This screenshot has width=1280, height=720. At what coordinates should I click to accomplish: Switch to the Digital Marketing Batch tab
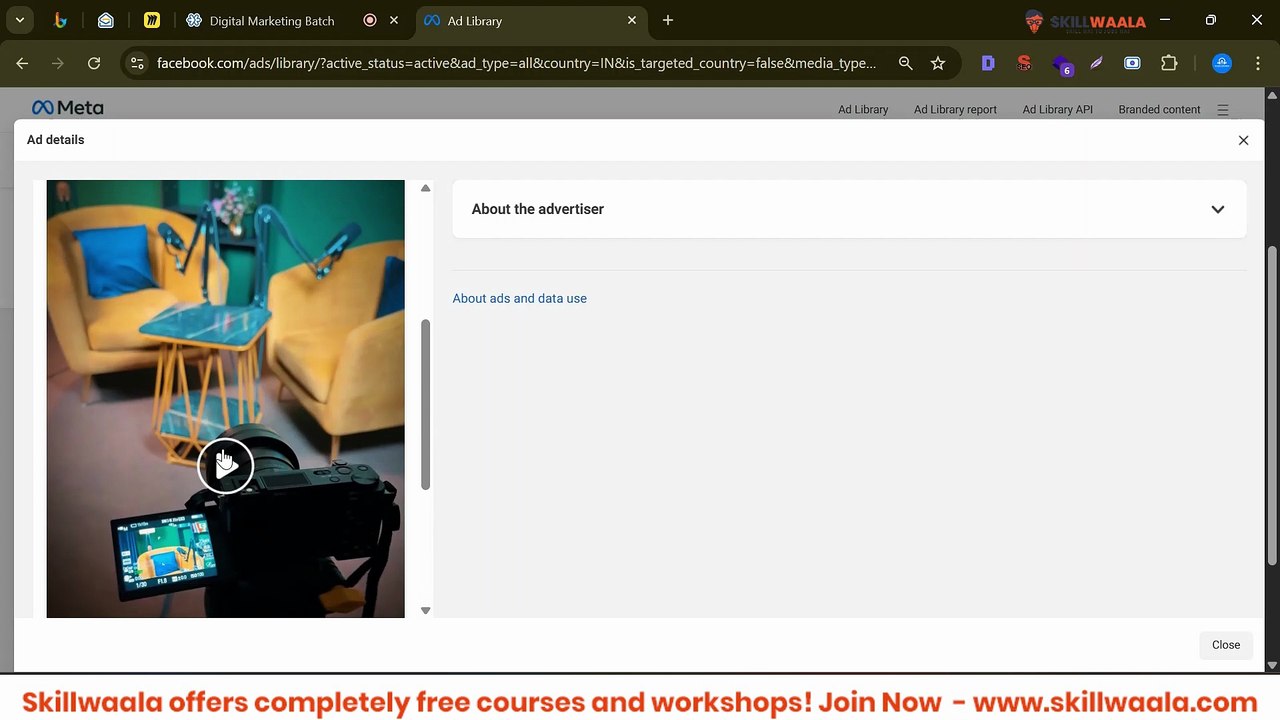pyautogui.click(x=270, y=20)
